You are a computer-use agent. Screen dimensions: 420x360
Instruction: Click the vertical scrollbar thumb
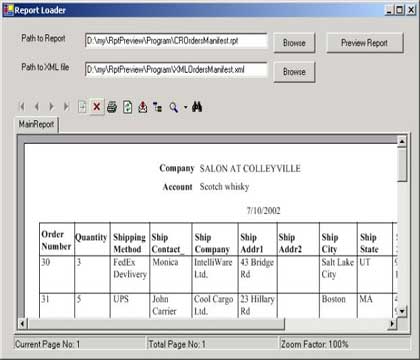pyautogui.click(x=402, y=164)
